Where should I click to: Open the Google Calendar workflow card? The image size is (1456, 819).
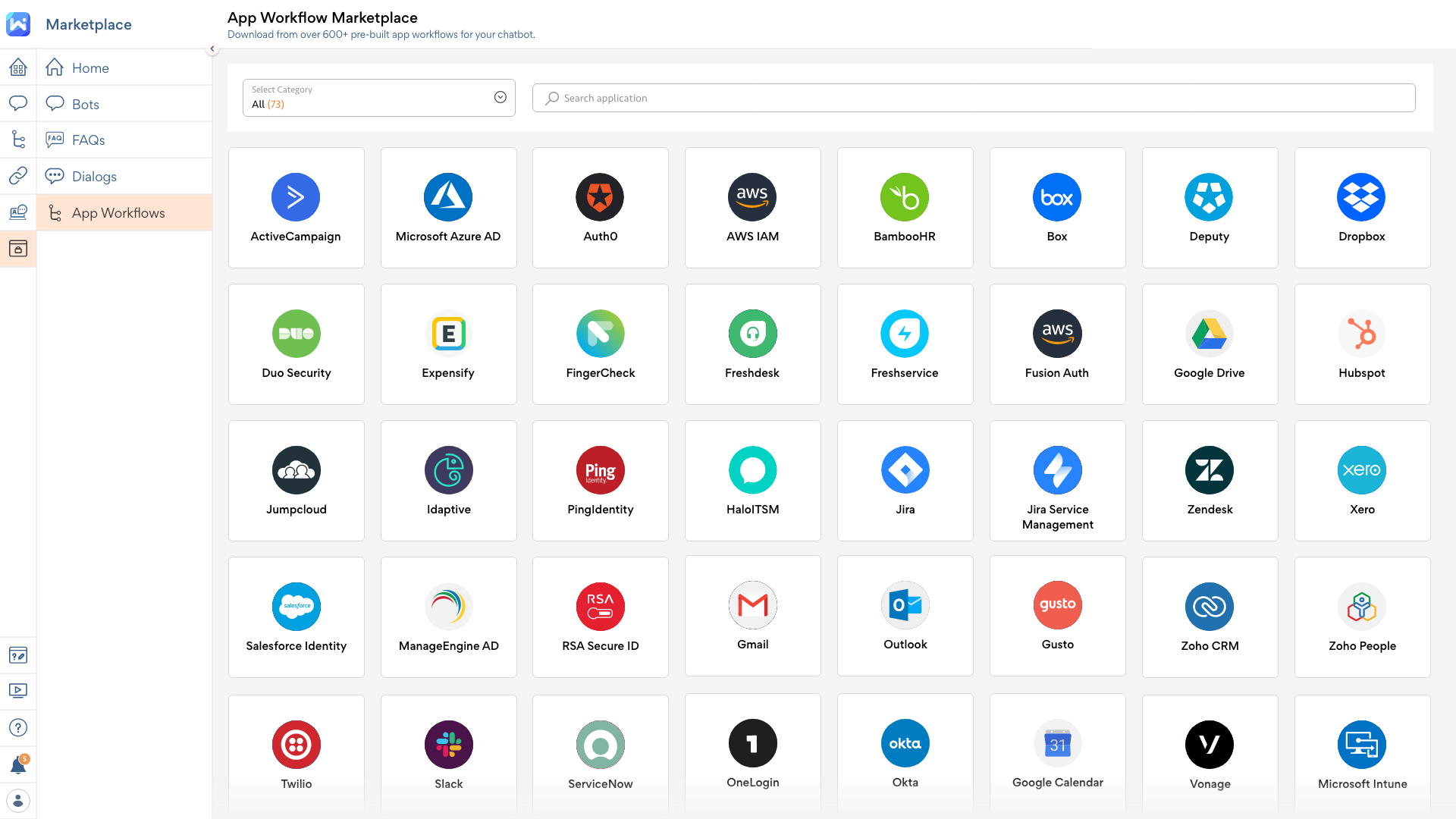(1057, 753)
